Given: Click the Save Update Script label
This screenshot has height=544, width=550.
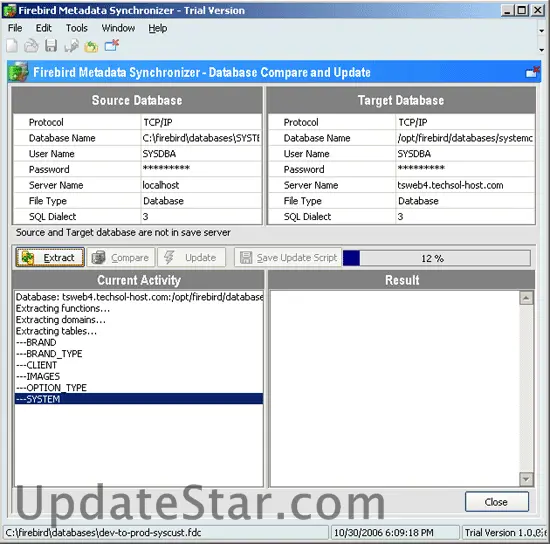Looking at the screenshot, I should tap(297, 258).
